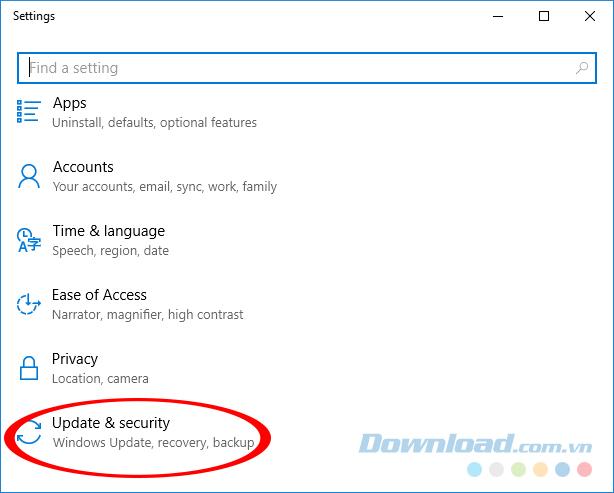The height and width of the screenshot is (493, 614).
Task: Click 'Uninstall, defaults, optional features' text
Action: tap(154, 123)
